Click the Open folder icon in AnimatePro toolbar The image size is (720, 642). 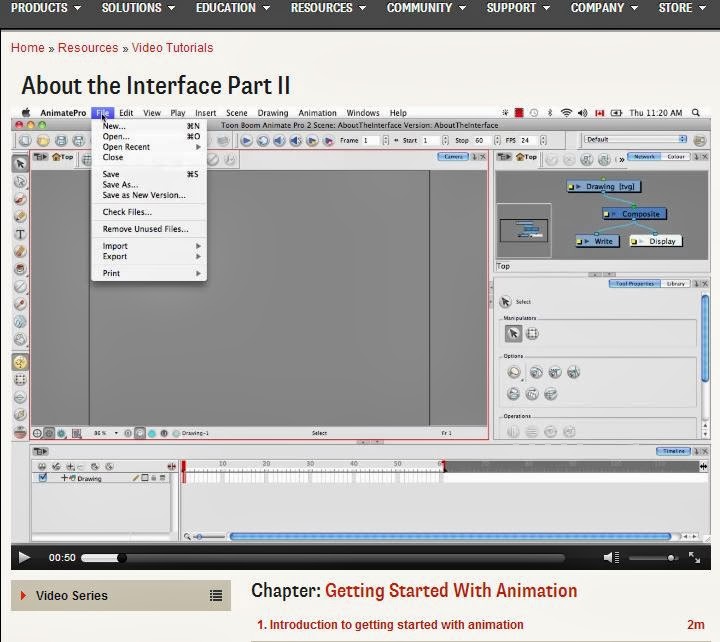click(x=43, y=141)
